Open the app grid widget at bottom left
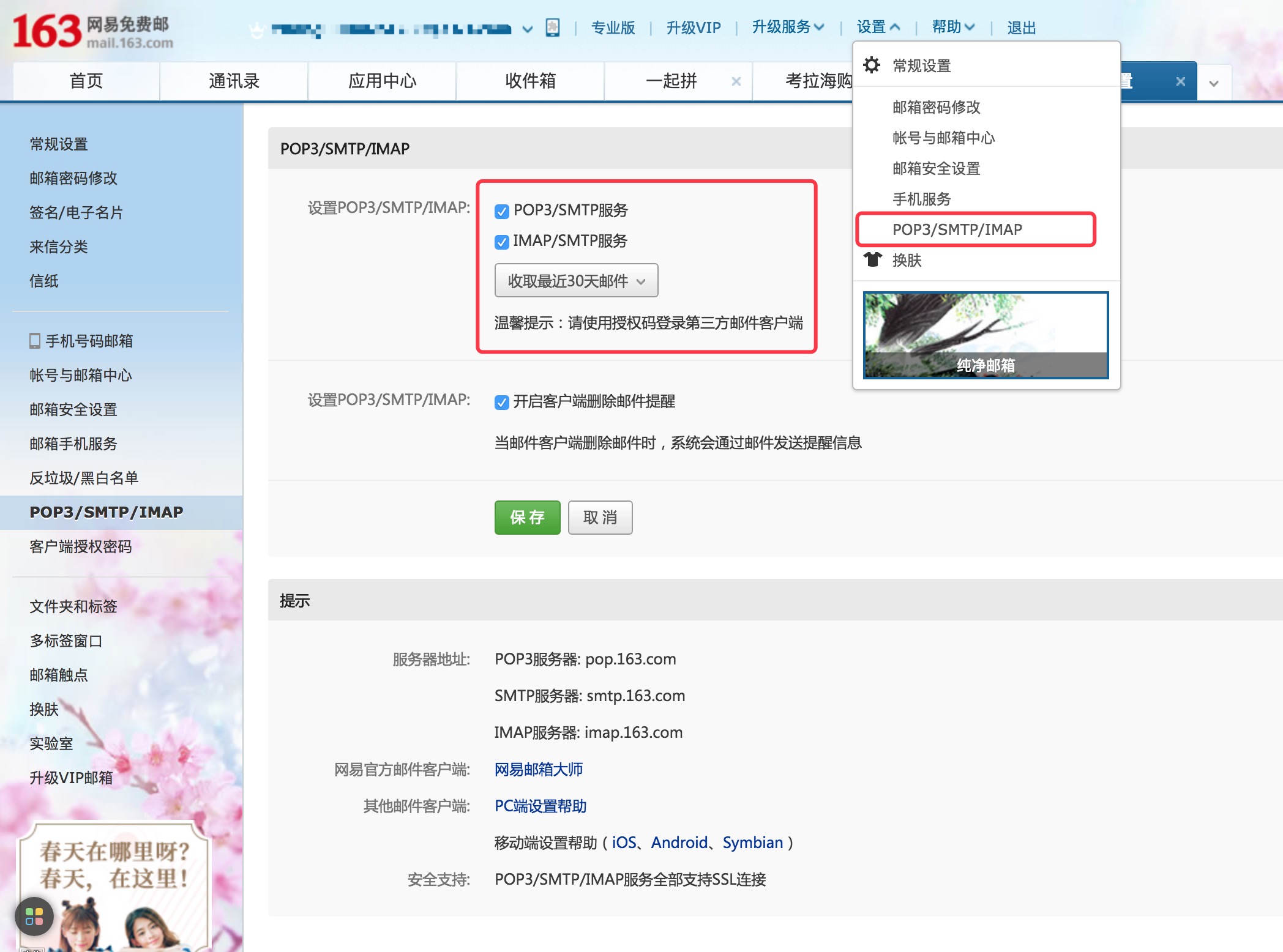The height and width of the screenshot is (952, 1283). click(x=35, y=917)
